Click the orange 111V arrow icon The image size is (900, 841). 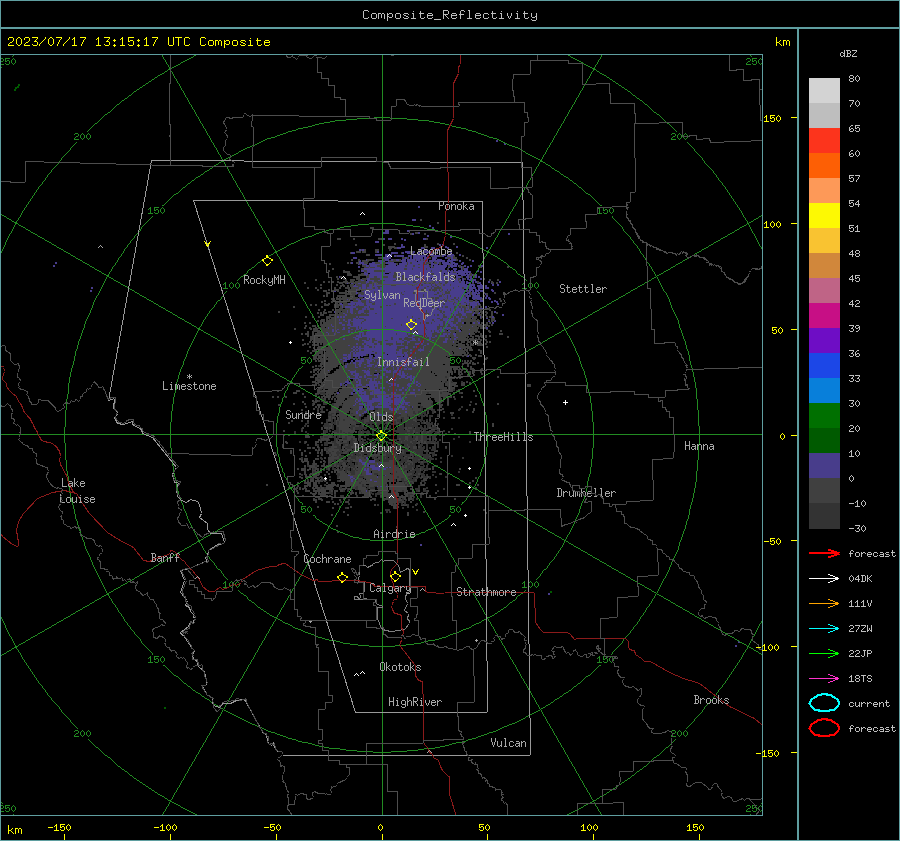point(824,603)
